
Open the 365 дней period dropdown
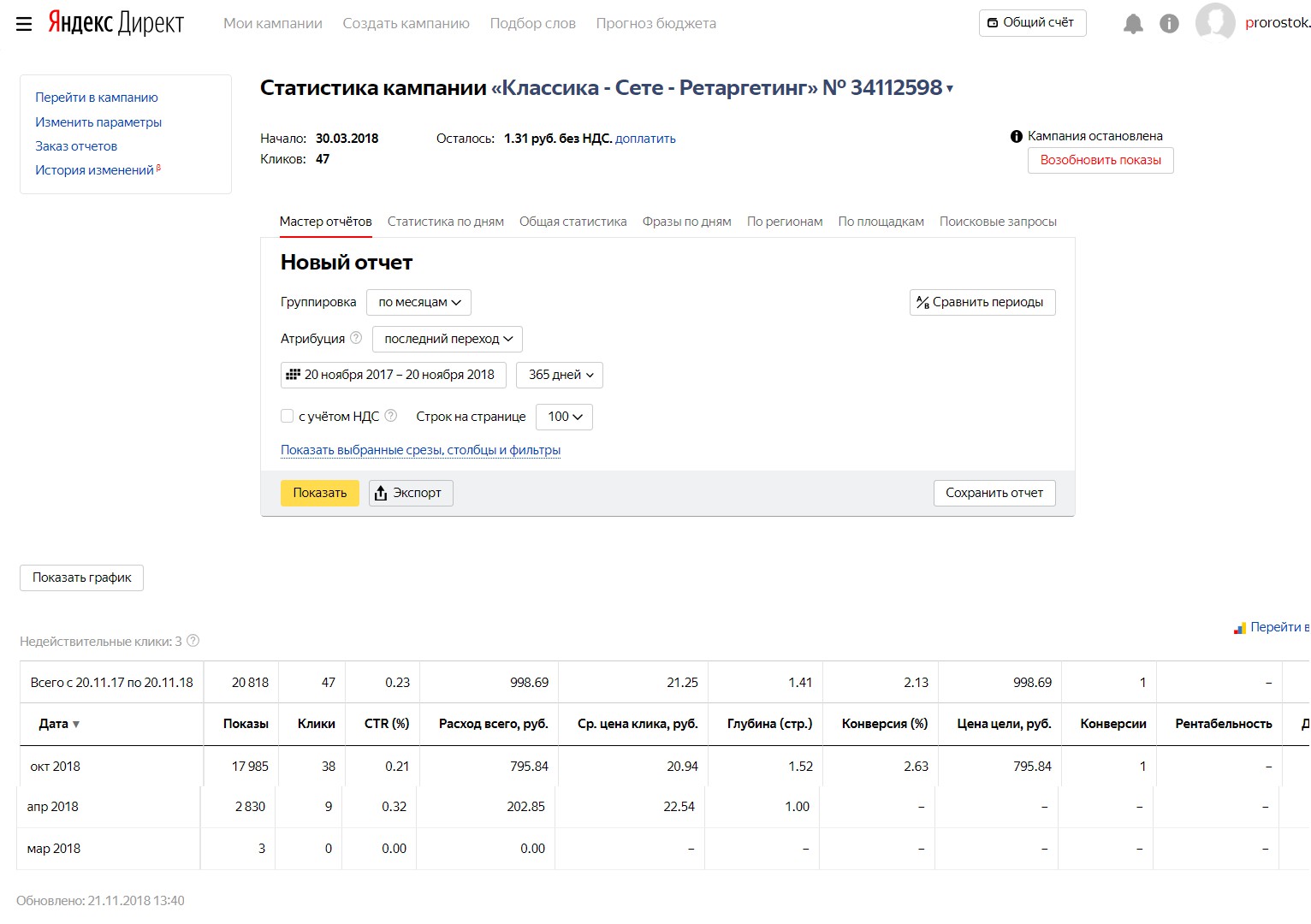pos(560,375)
